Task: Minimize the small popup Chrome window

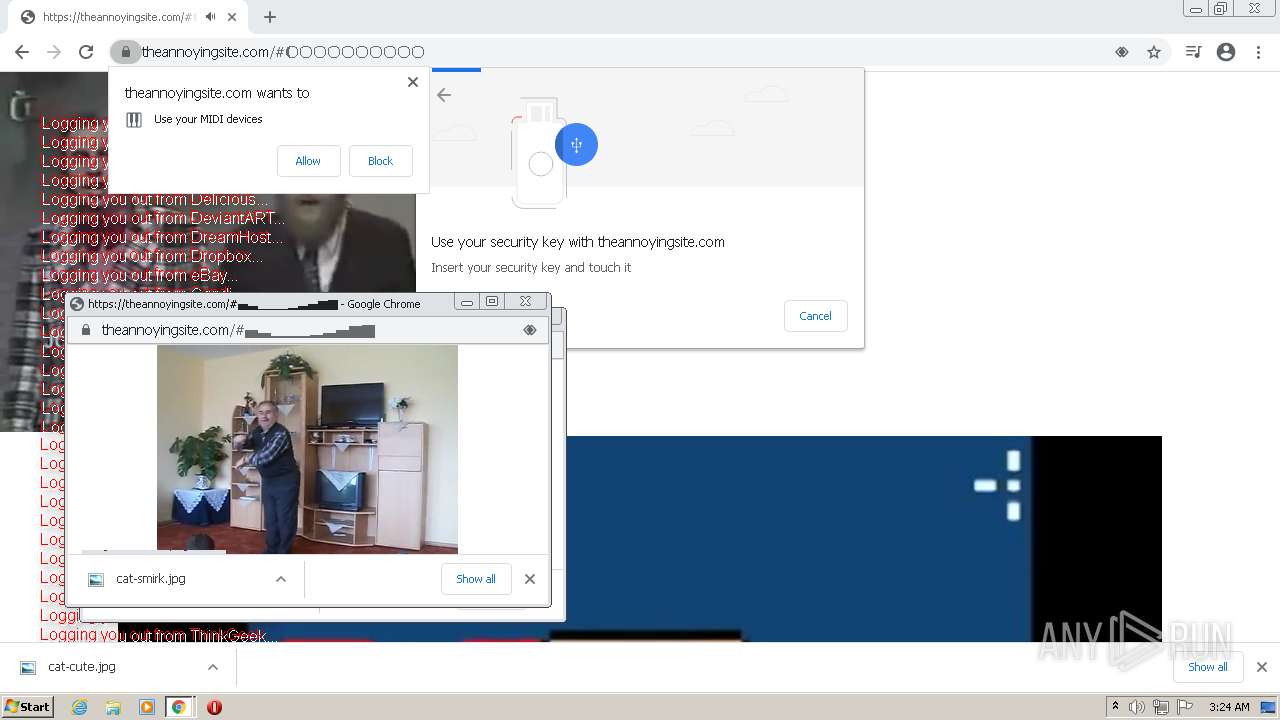Action: pos(467,302)
